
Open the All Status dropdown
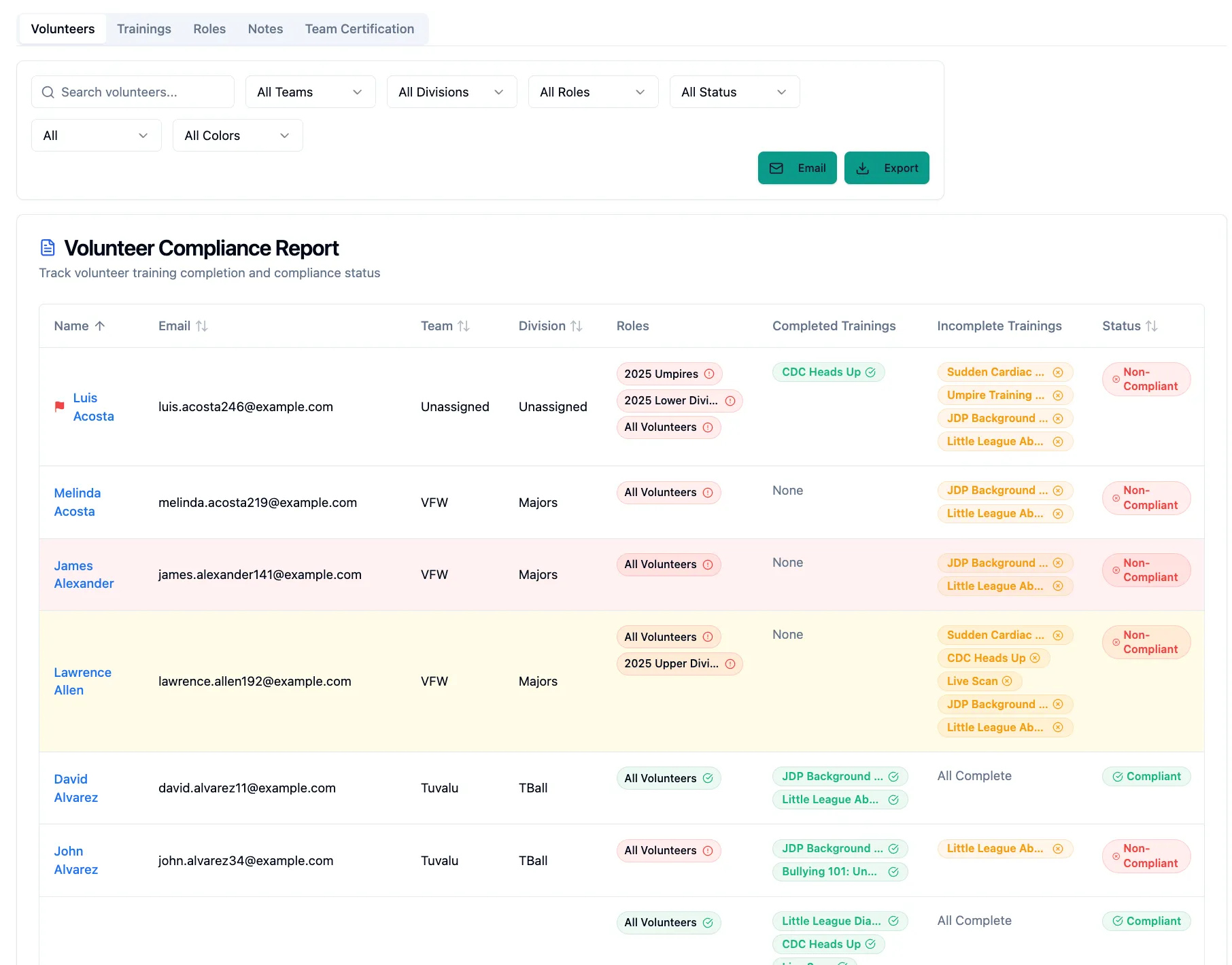click(x=734, y=92)
